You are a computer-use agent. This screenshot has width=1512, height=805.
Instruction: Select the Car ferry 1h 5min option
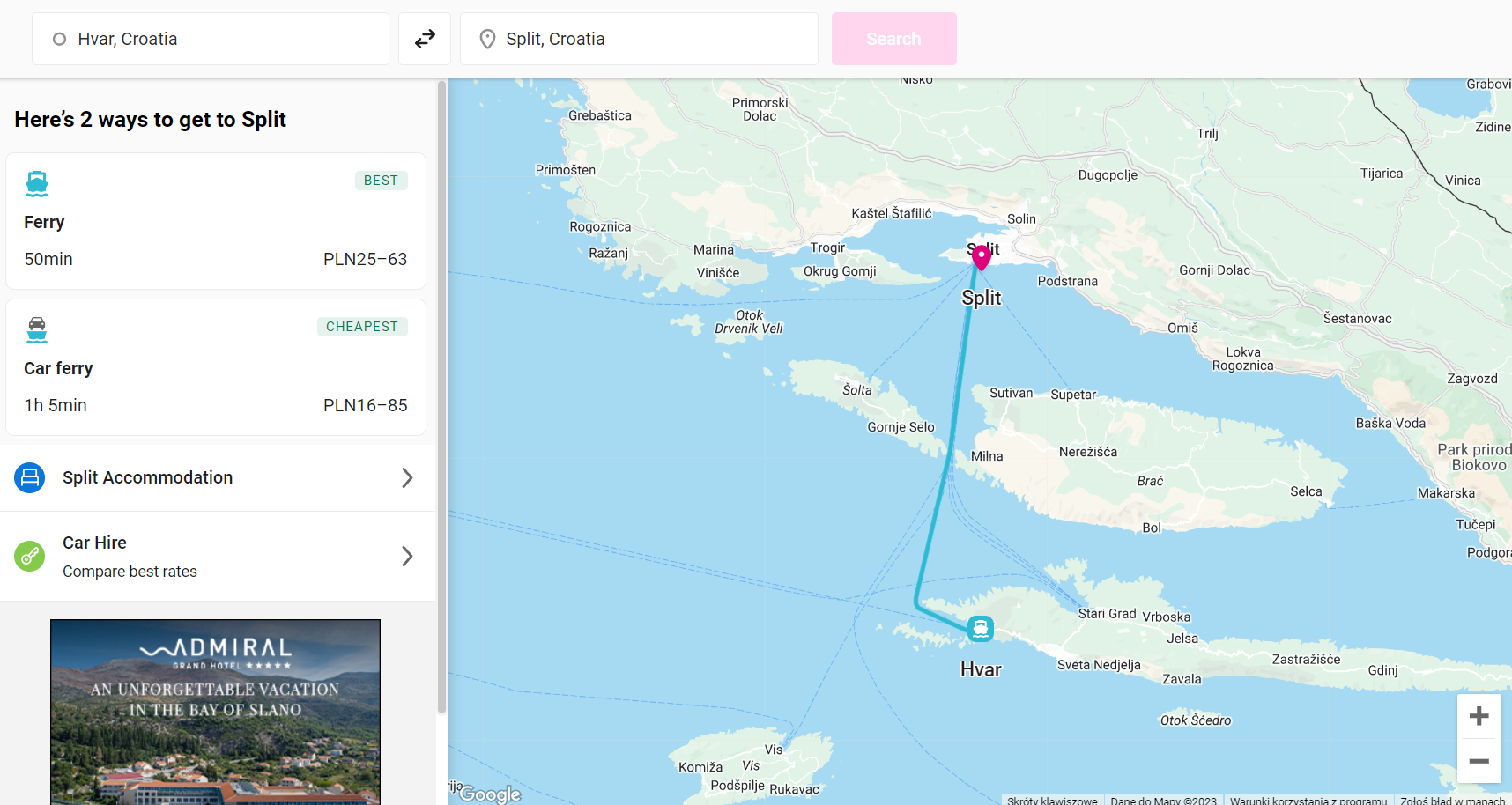(x=216, y=367)
